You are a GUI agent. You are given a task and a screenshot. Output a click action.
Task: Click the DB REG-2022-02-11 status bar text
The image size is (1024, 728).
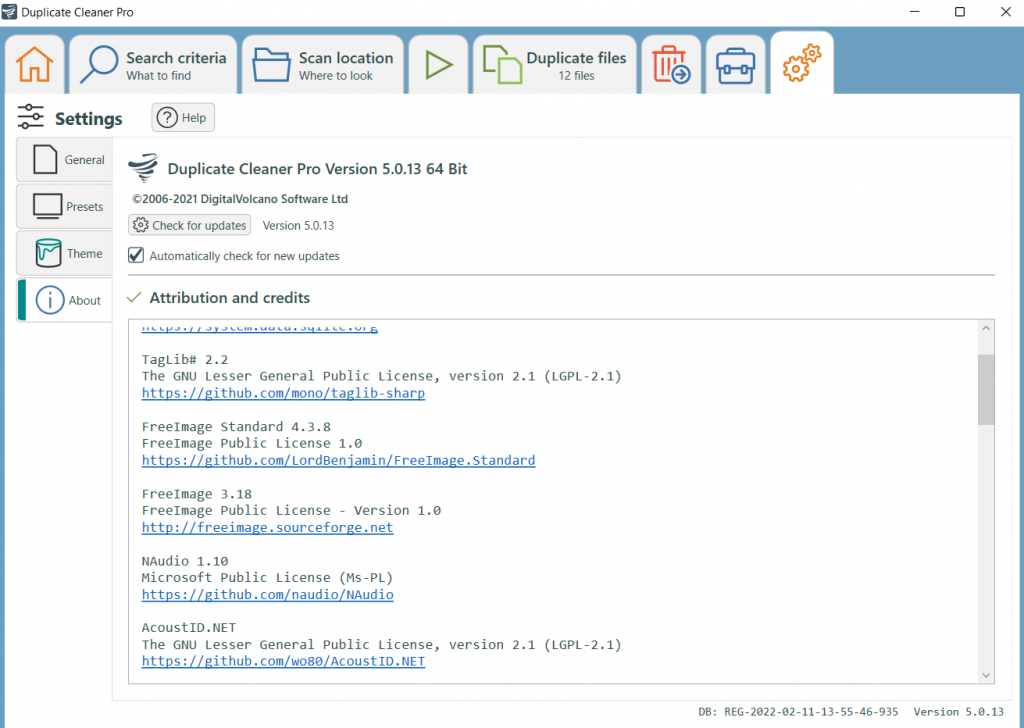(798, 712)
